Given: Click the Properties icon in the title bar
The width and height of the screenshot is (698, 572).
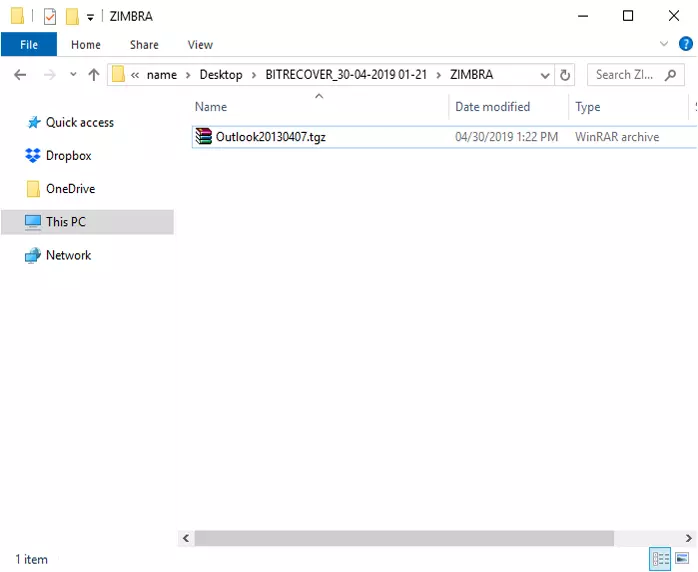Looking at the screenshot, I should point(50,16).
